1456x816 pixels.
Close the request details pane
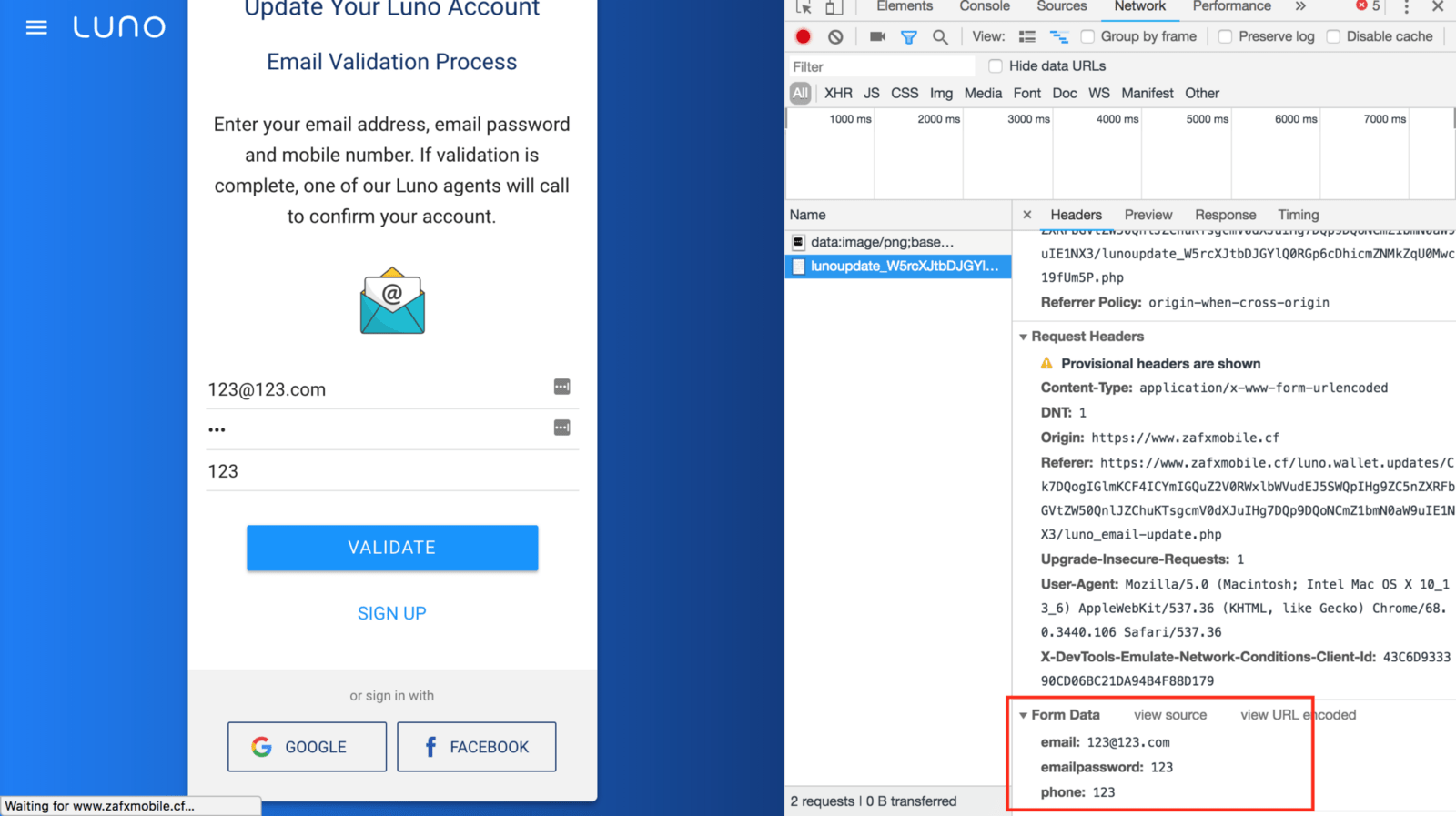click(1026, 215)
